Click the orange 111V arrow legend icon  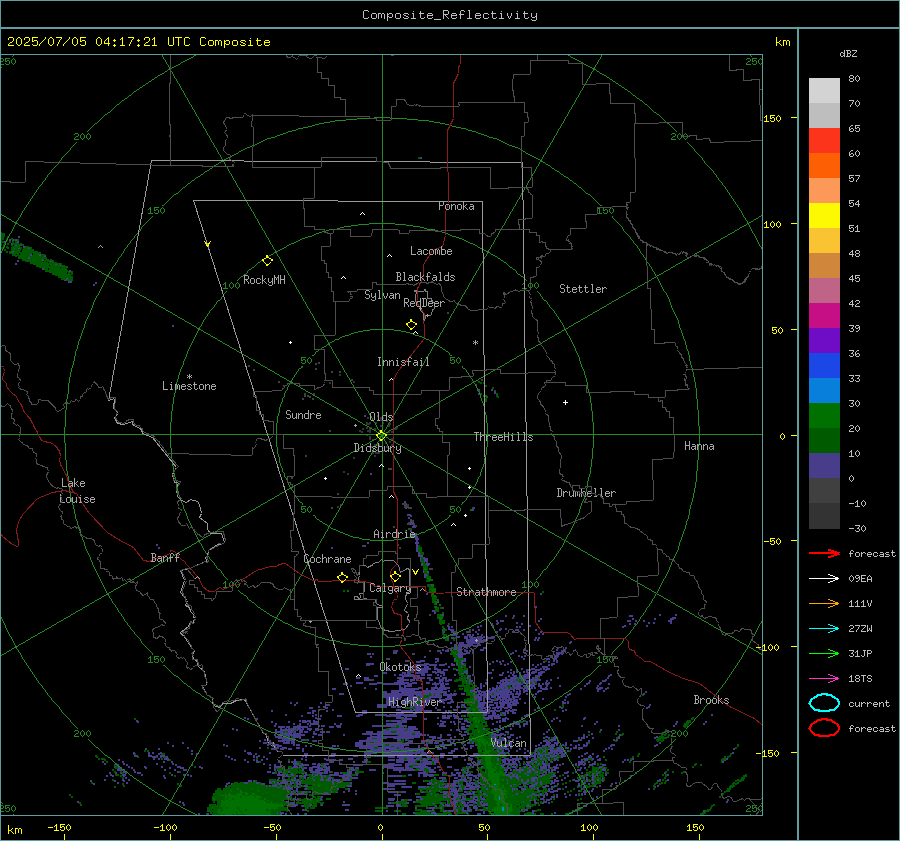824,603
